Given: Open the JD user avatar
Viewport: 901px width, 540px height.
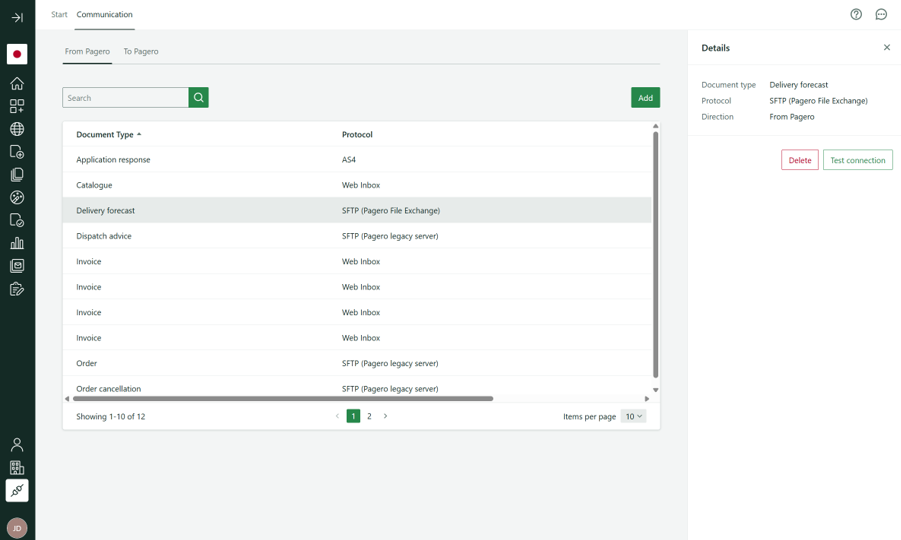Looking at the screenshot, I should coord(17,528).
